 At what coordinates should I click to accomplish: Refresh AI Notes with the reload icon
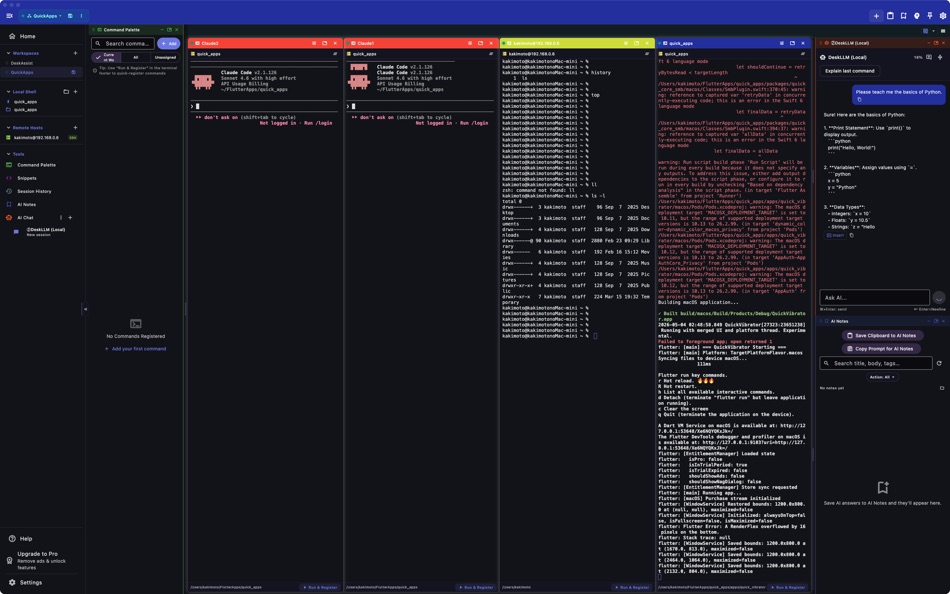[x=939, y=363]
